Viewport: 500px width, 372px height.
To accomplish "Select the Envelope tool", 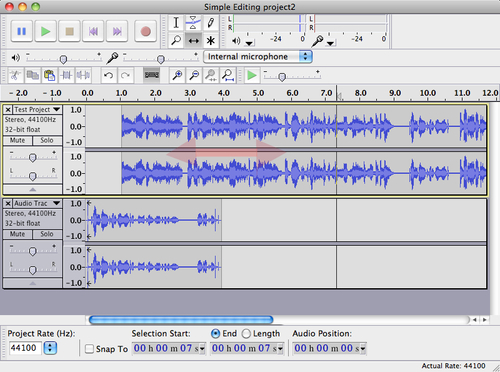I will (x=193, y=23).
